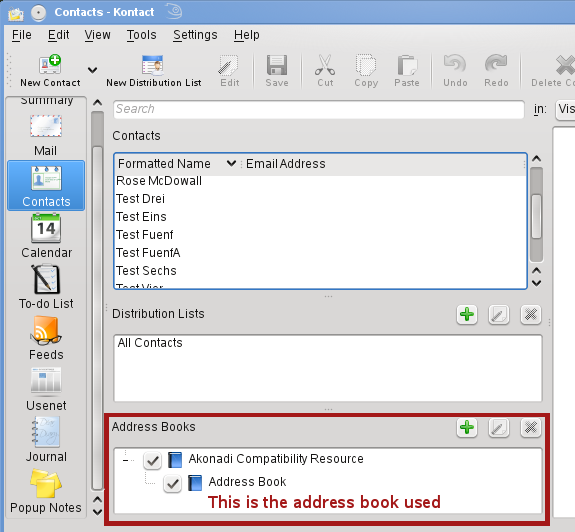Viewport: 575px width, 532px height.
Task: Delete the selected address book
Action: [531, 428]
